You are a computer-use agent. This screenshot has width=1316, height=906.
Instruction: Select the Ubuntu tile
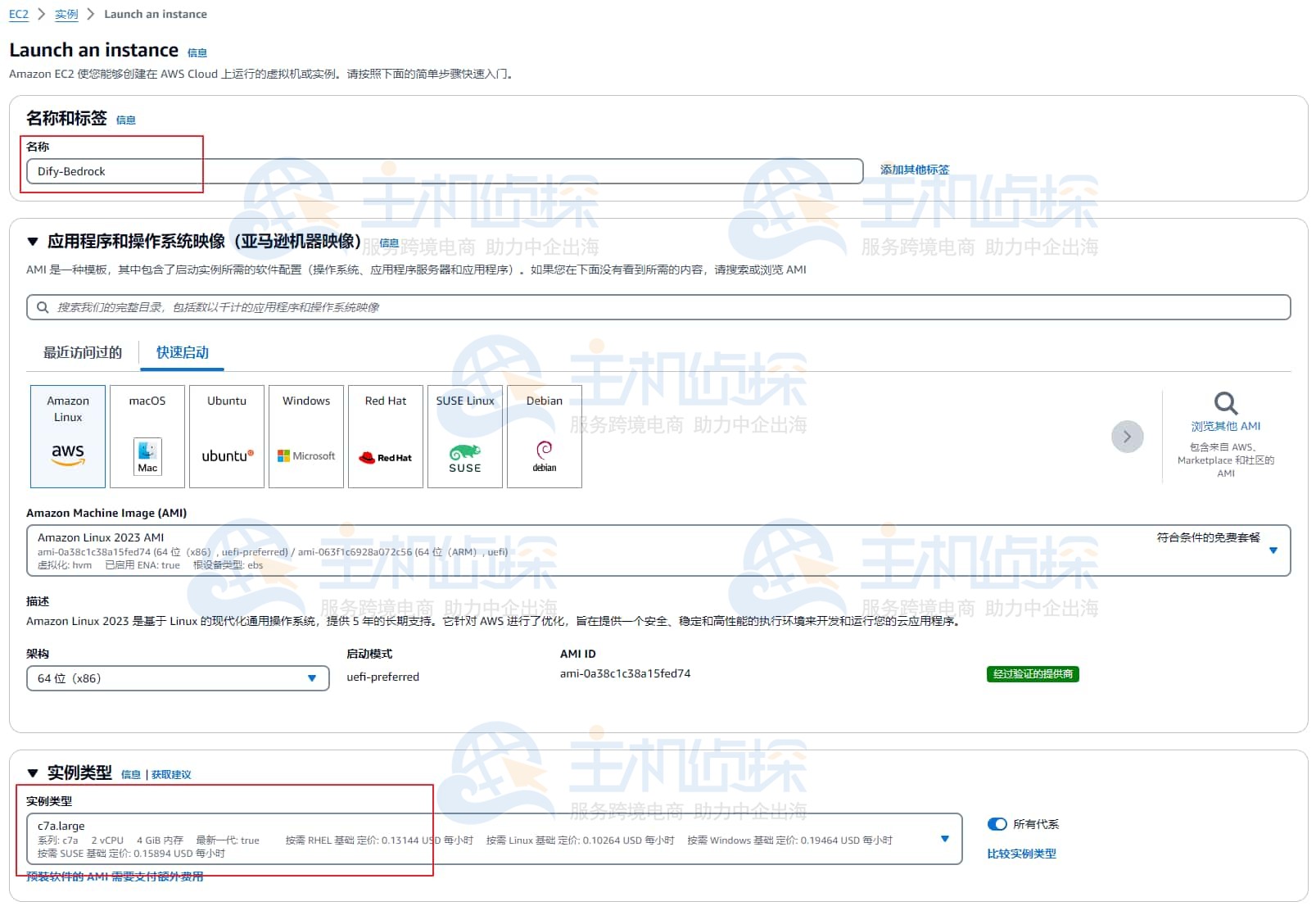227,437
